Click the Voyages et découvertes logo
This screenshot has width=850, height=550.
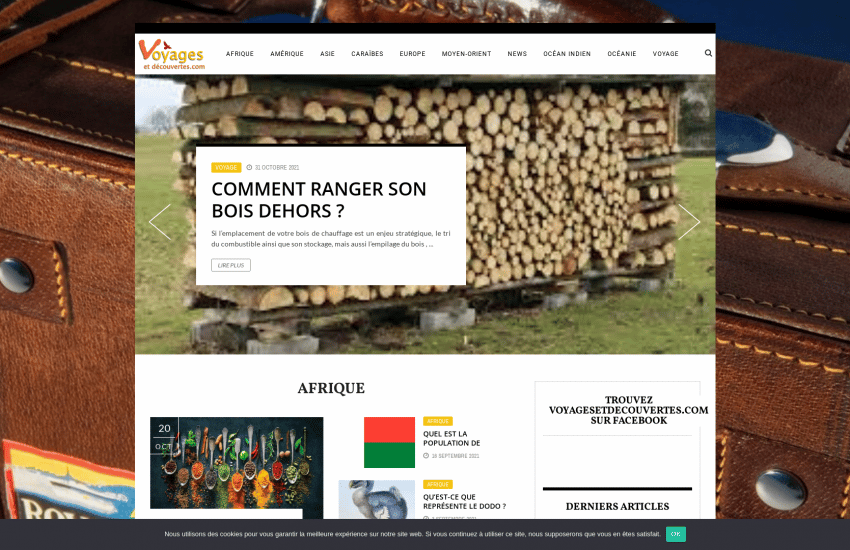click(x=172, y=54)
